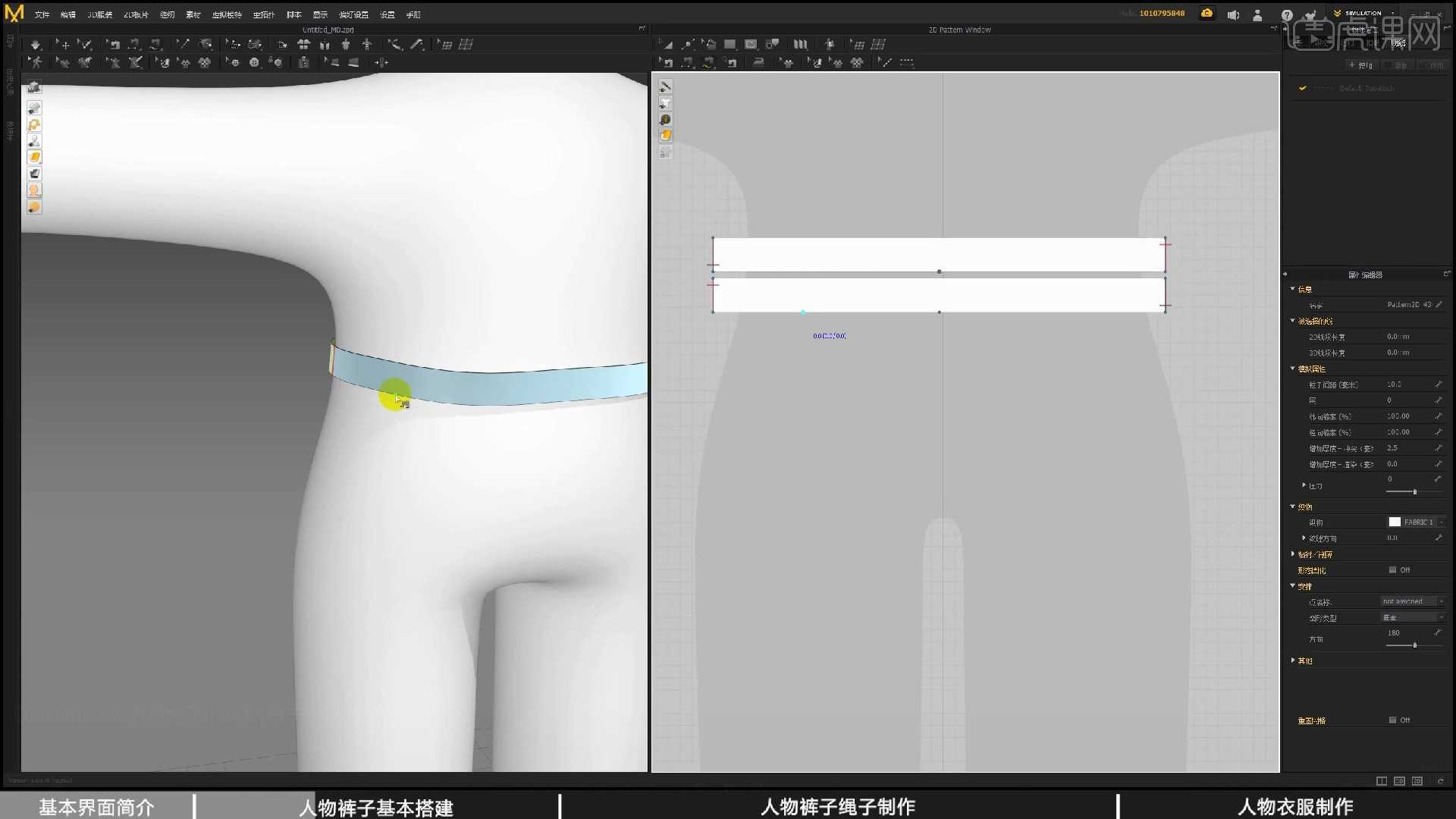Open the 2D板片 menu

[135, 14]
